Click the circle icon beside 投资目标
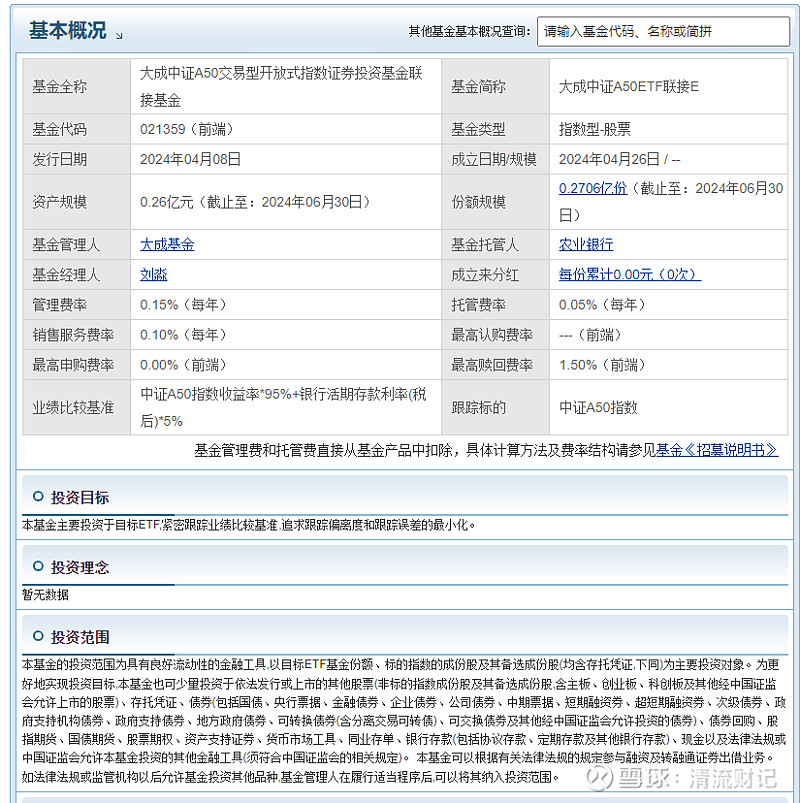The height and width of the screenshot is (803, 800). click(38, 496)
